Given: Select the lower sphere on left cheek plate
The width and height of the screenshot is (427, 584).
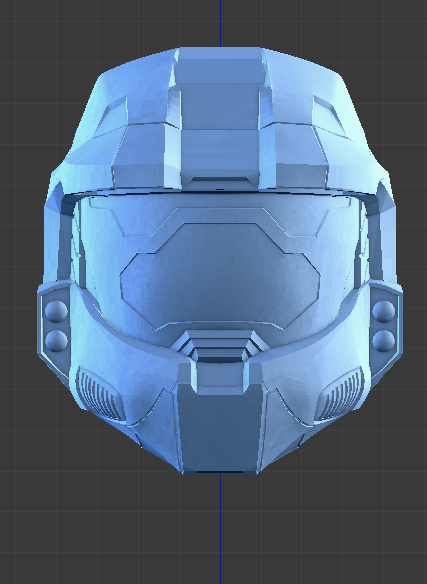Looking at the screenshot, I should (57, 340).
